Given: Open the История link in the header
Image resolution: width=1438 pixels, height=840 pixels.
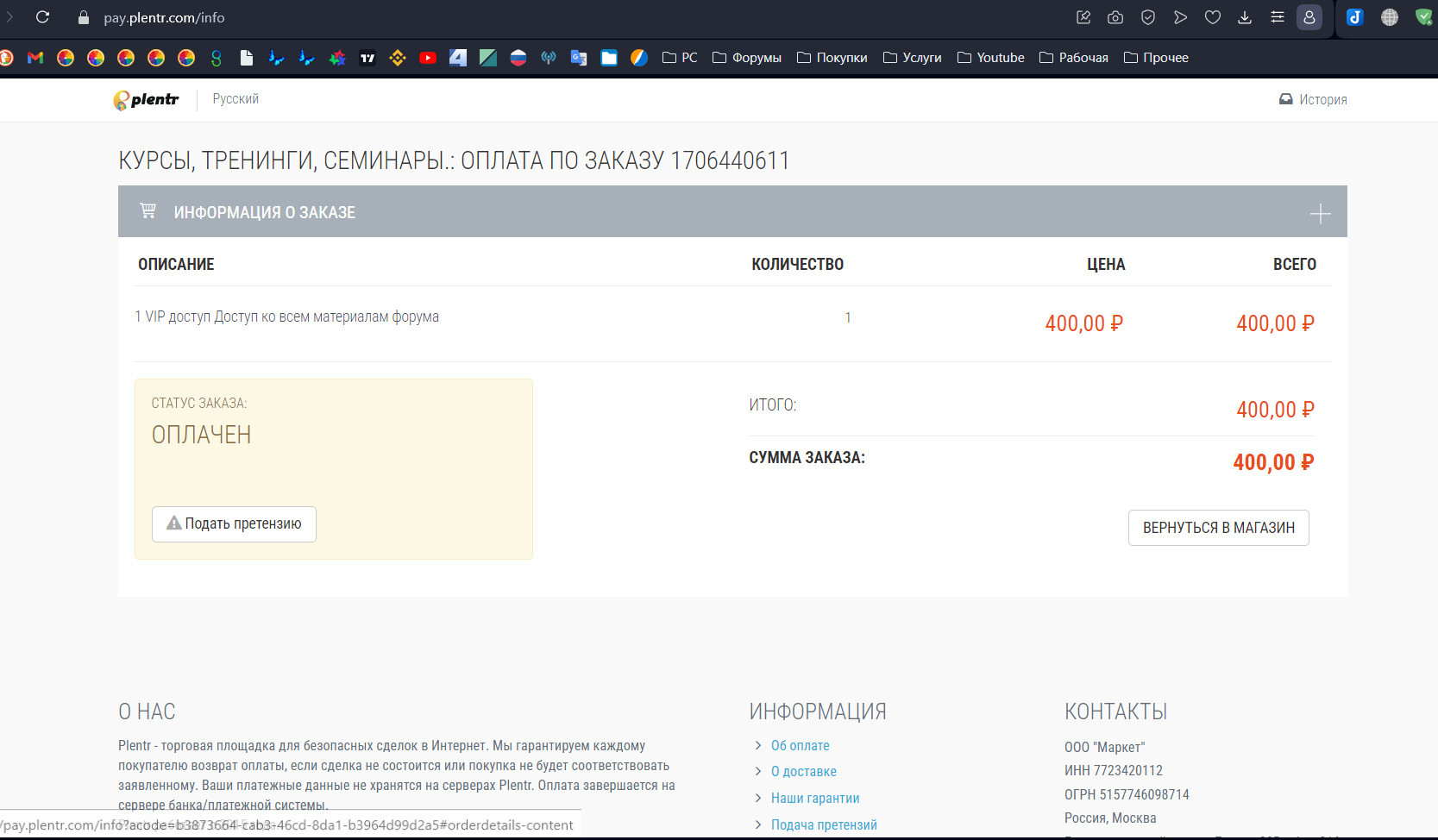Looking at the screenshot, I should 1313,99.
